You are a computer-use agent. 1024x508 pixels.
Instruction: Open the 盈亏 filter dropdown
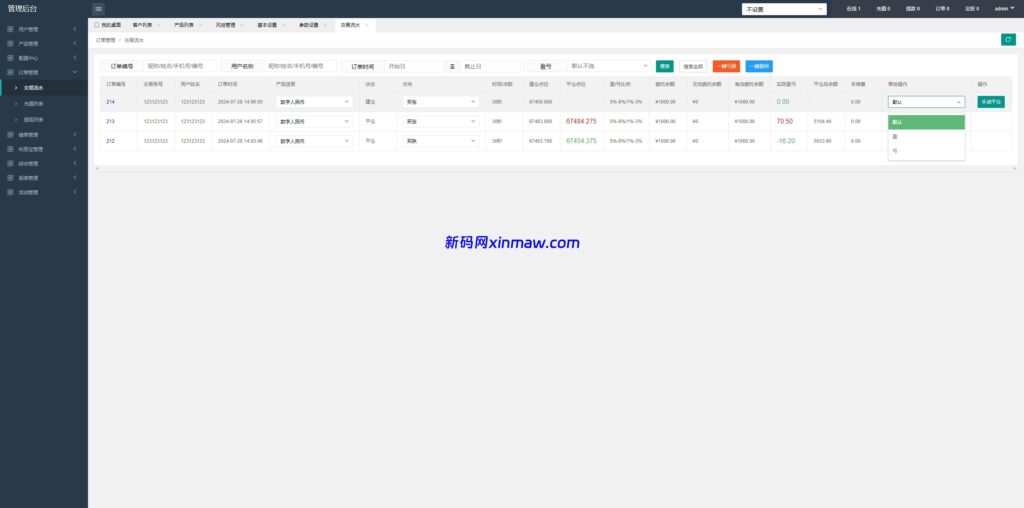coord(609,66)
